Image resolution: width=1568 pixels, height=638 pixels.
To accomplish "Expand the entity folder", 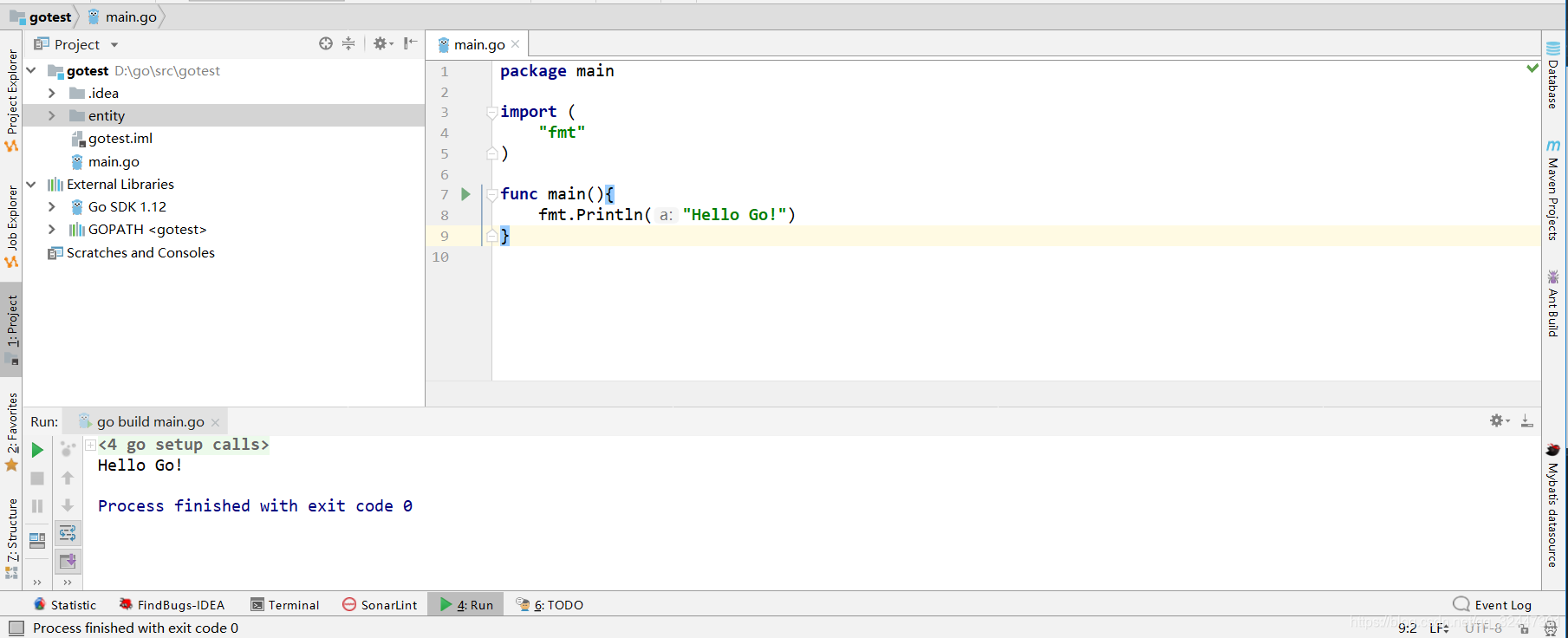I will point(52,115).
